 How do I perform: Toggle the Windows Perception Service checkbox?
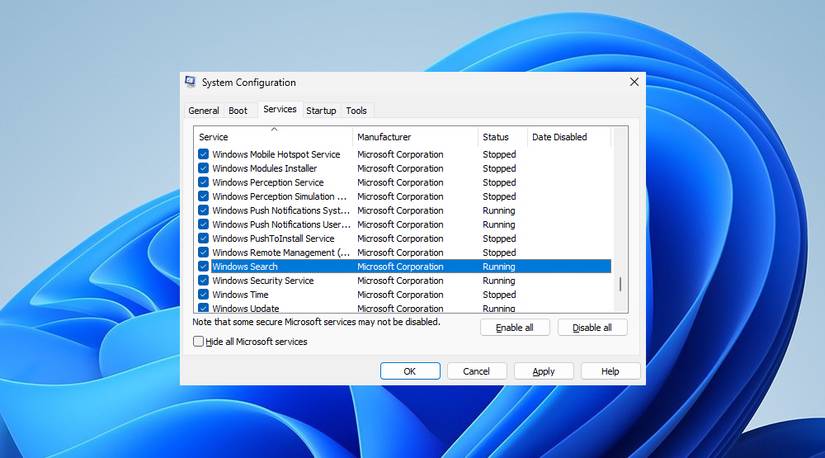click(204, 182)
